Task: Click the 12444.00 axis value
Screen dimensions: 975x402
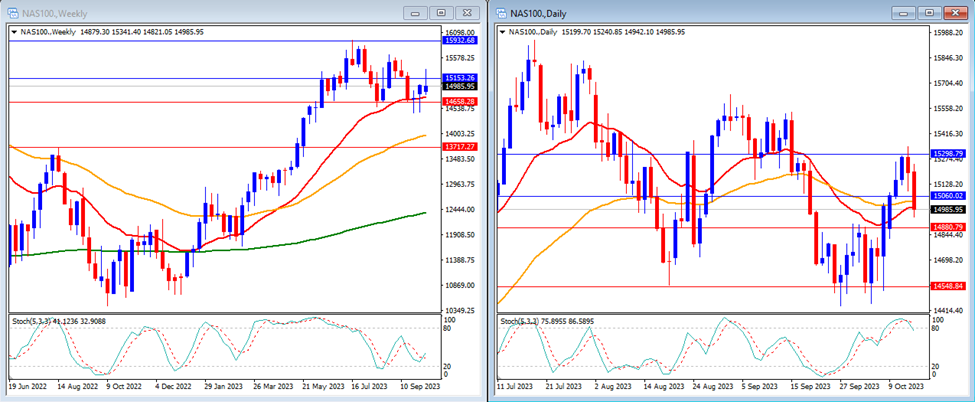Action: (461, 209)
